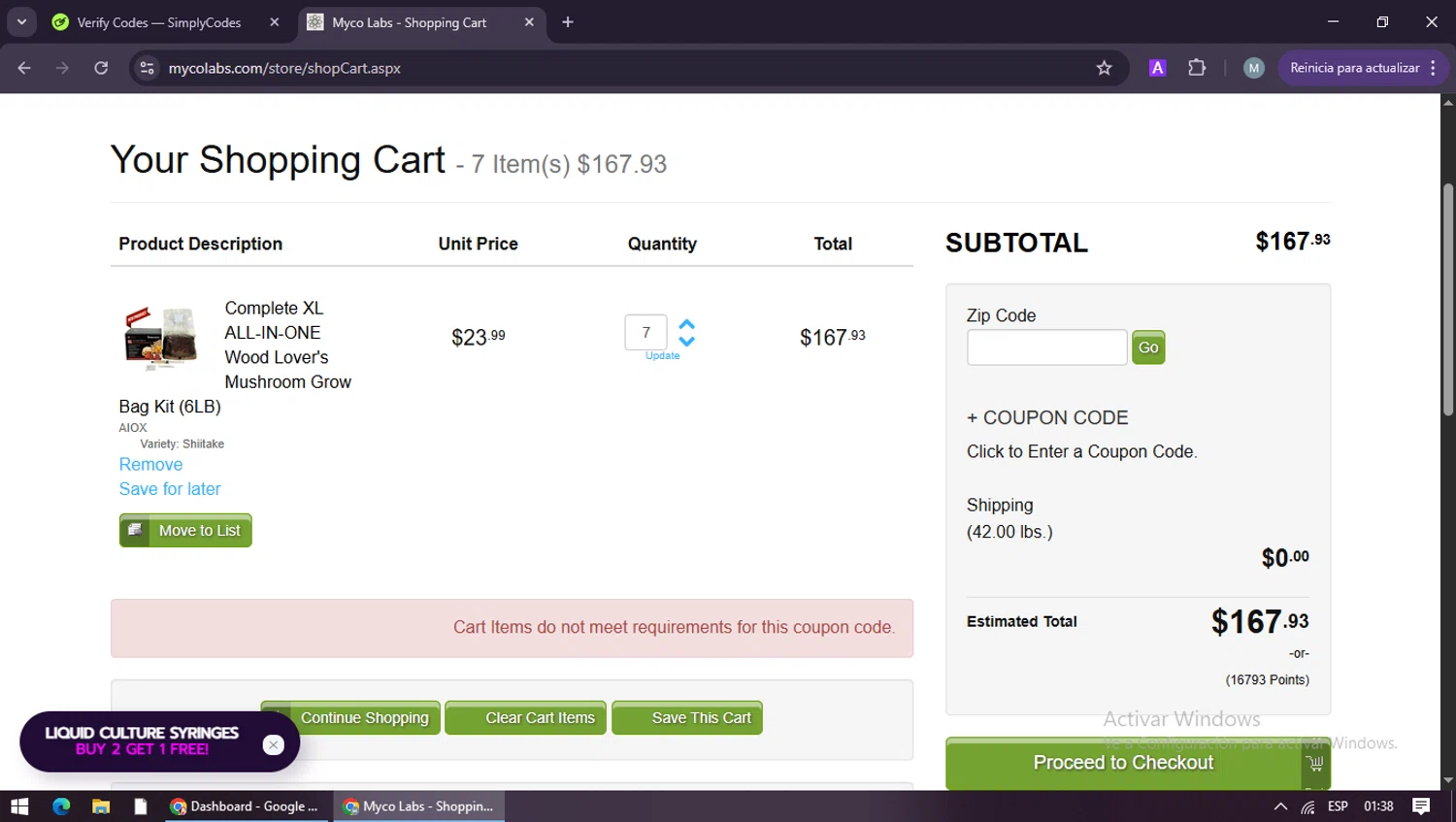1456x822 pixels.
Task: Click the browser back arrow
Action: click(24, 68)
